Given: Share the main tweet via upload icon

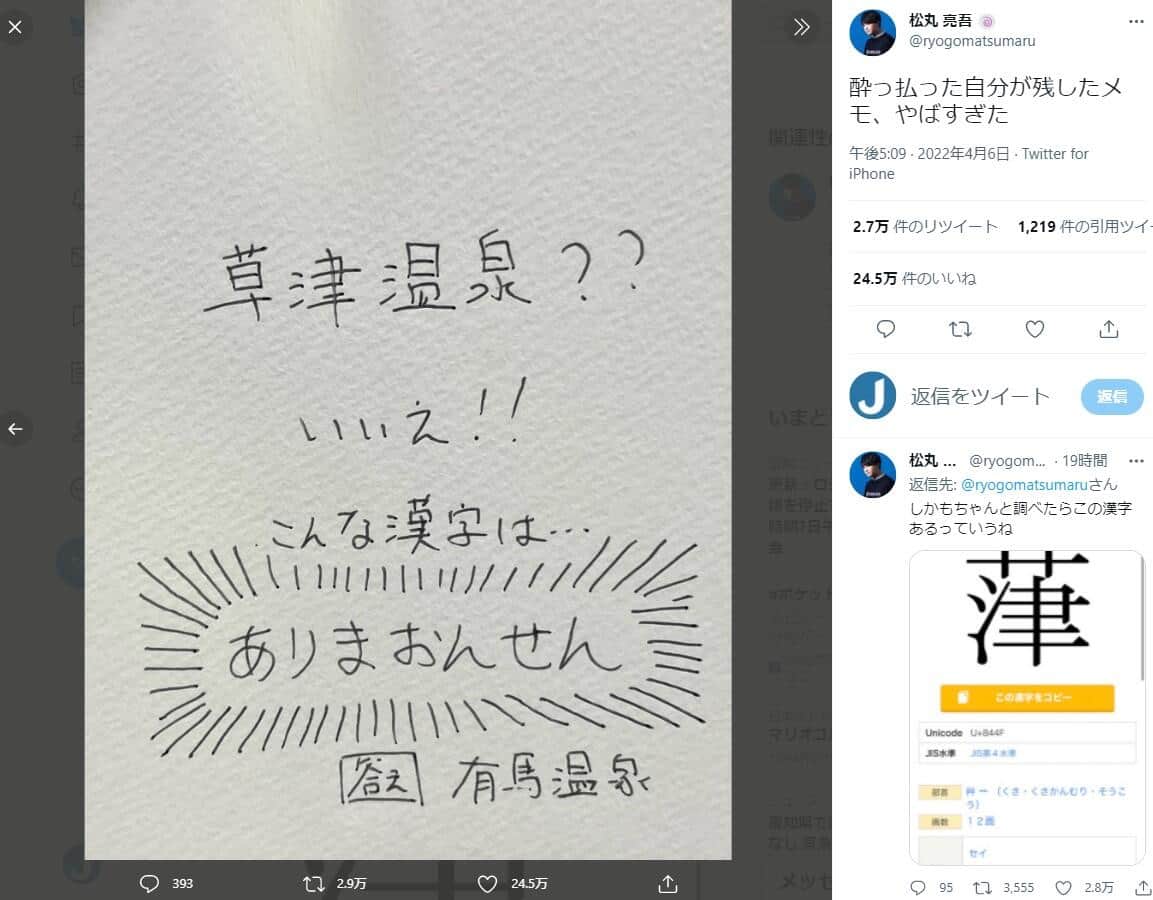Looking at the screenshot, I should 1109,329.
